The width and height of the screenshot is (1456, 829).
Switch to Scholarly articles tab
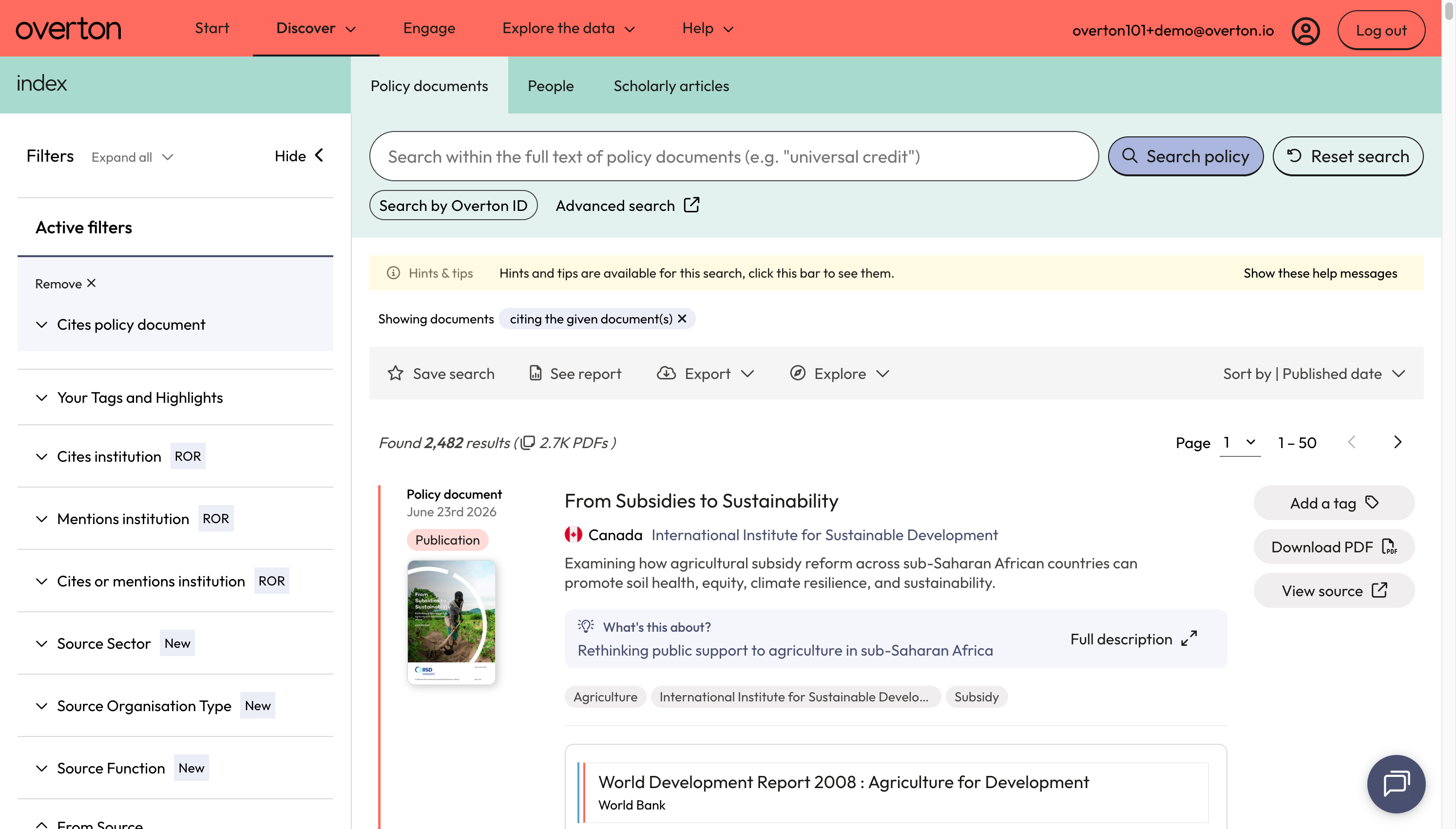[671, 86]
